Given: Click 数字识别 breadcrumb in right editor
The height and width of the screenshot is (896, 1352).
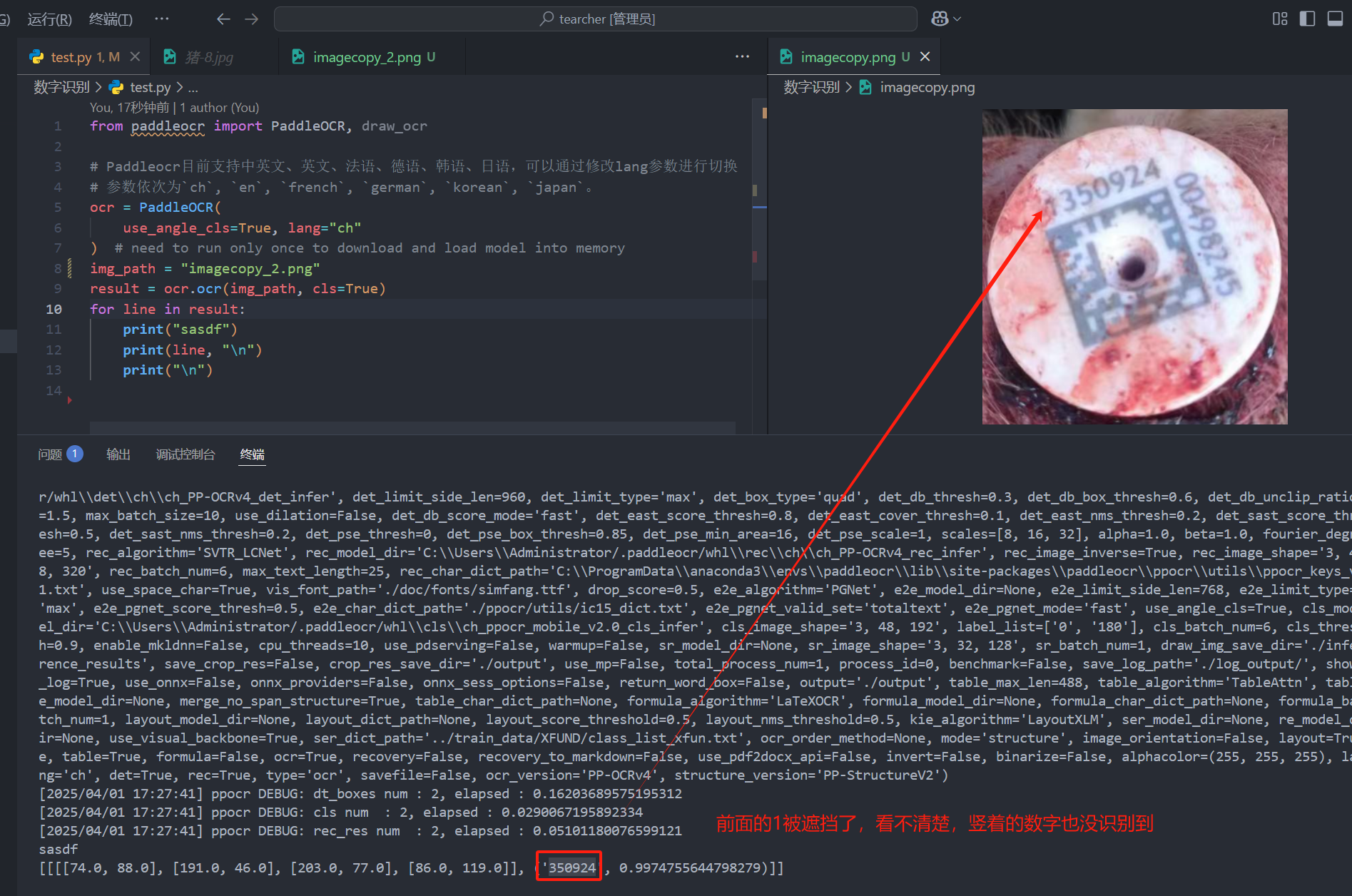Looking at the screenshot, I should 811,87.
